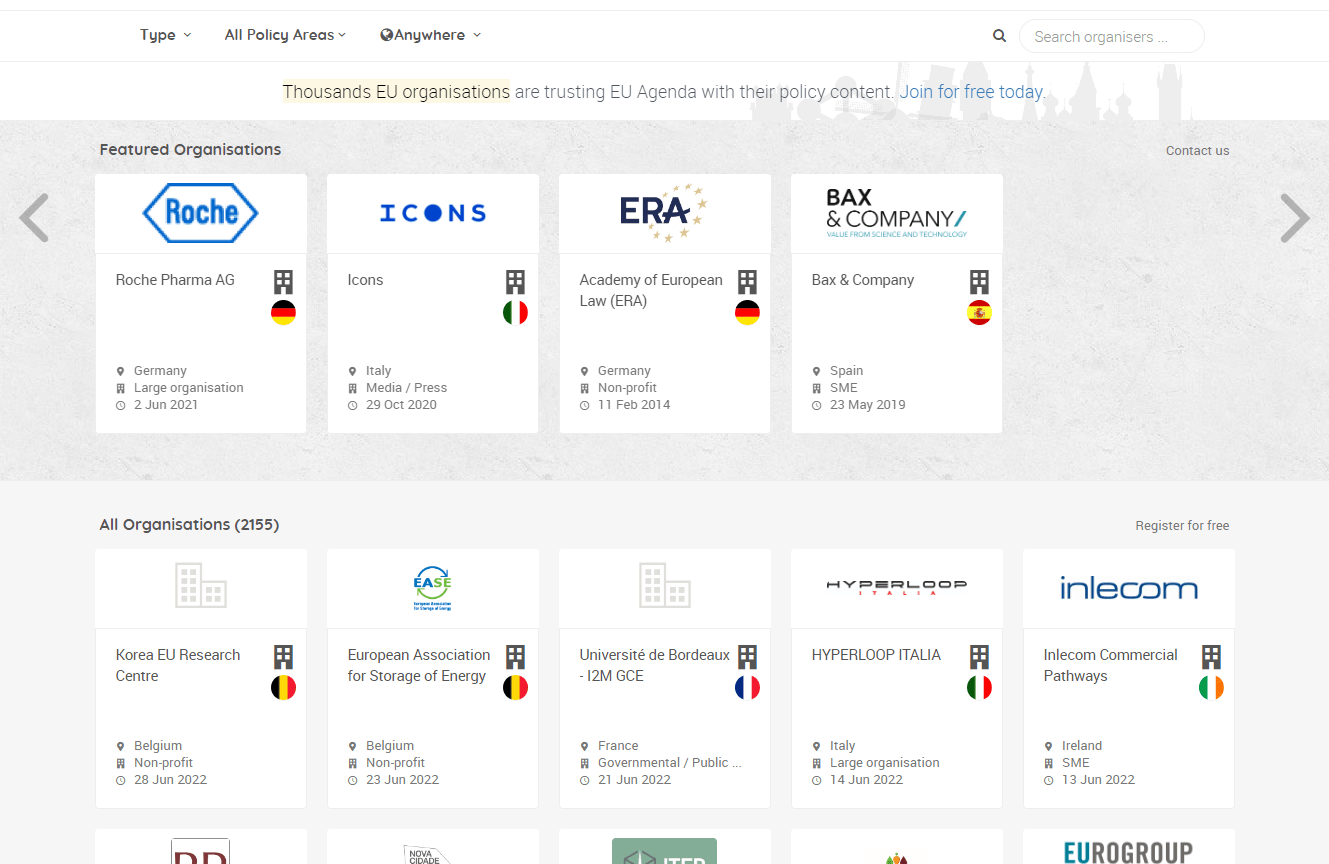Image resolution: width=1329 pixels, height=864 pixels.
Task: Focus the Search organisers input field
Action: click(x=1111, y=37)
